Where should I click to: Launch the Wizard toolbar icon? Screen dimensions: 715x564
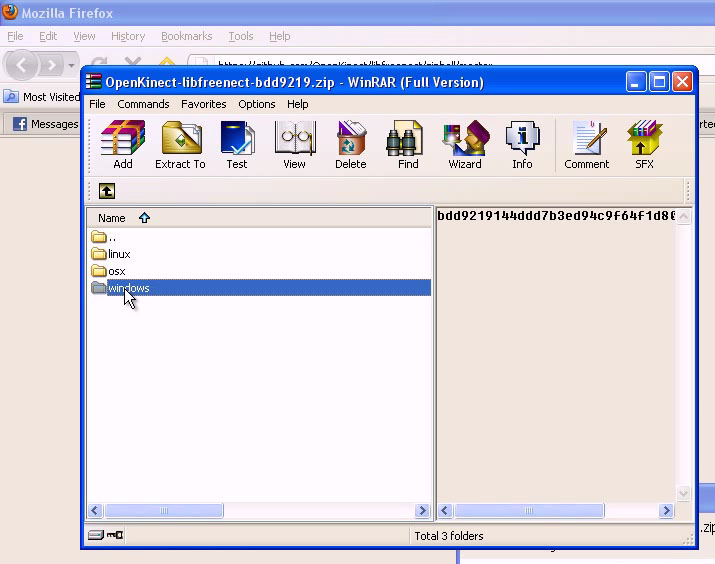(x=465, y=145)
